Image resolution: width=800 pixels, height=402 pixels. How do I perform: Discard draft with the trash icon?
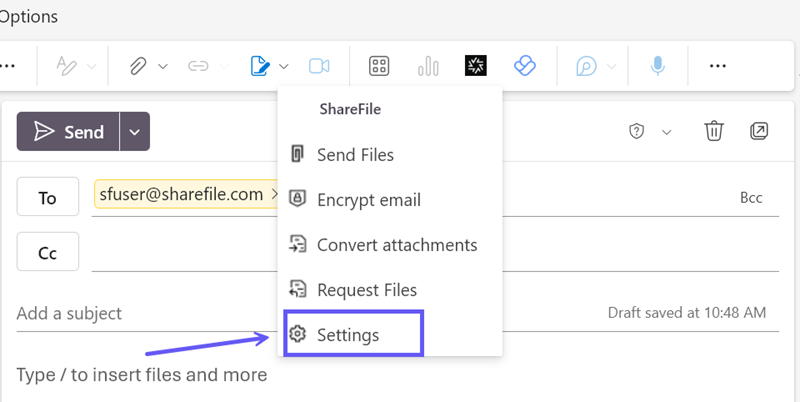coord(714,131)
